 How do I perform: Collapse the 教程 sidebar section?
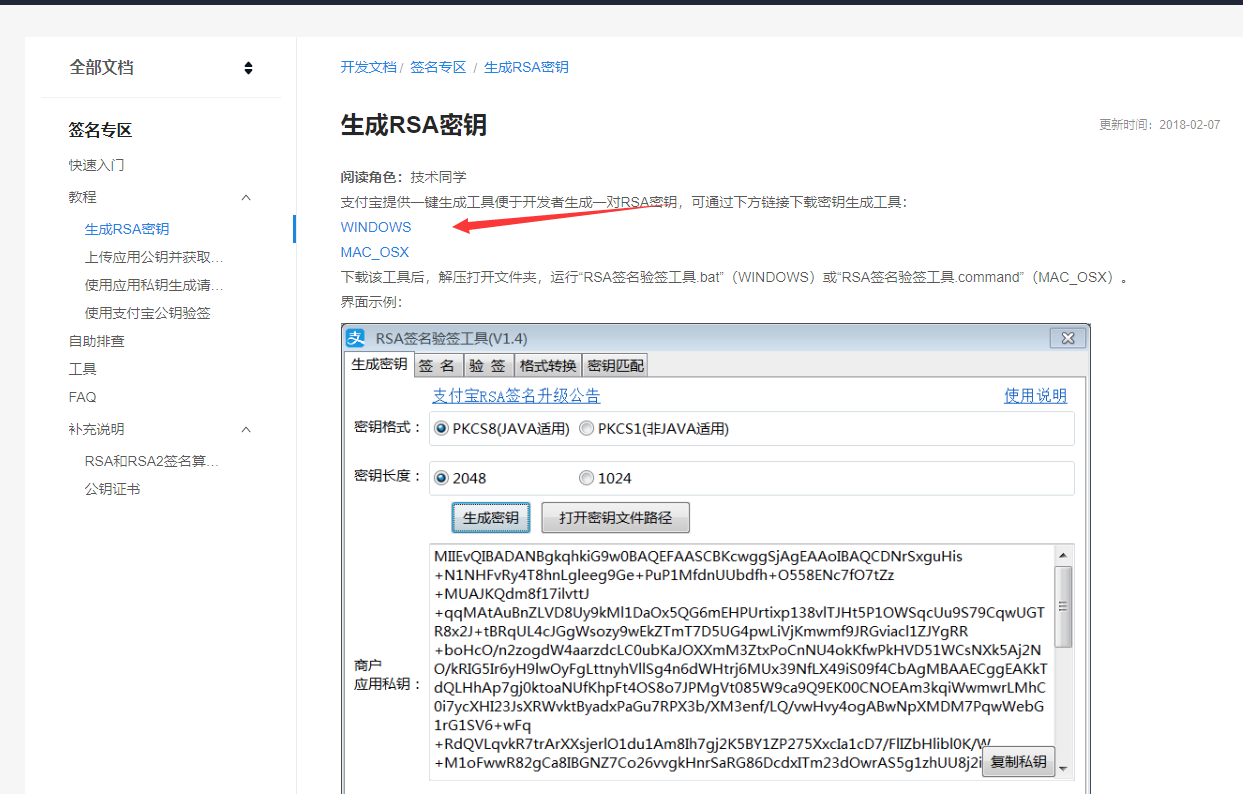(245, 197)
